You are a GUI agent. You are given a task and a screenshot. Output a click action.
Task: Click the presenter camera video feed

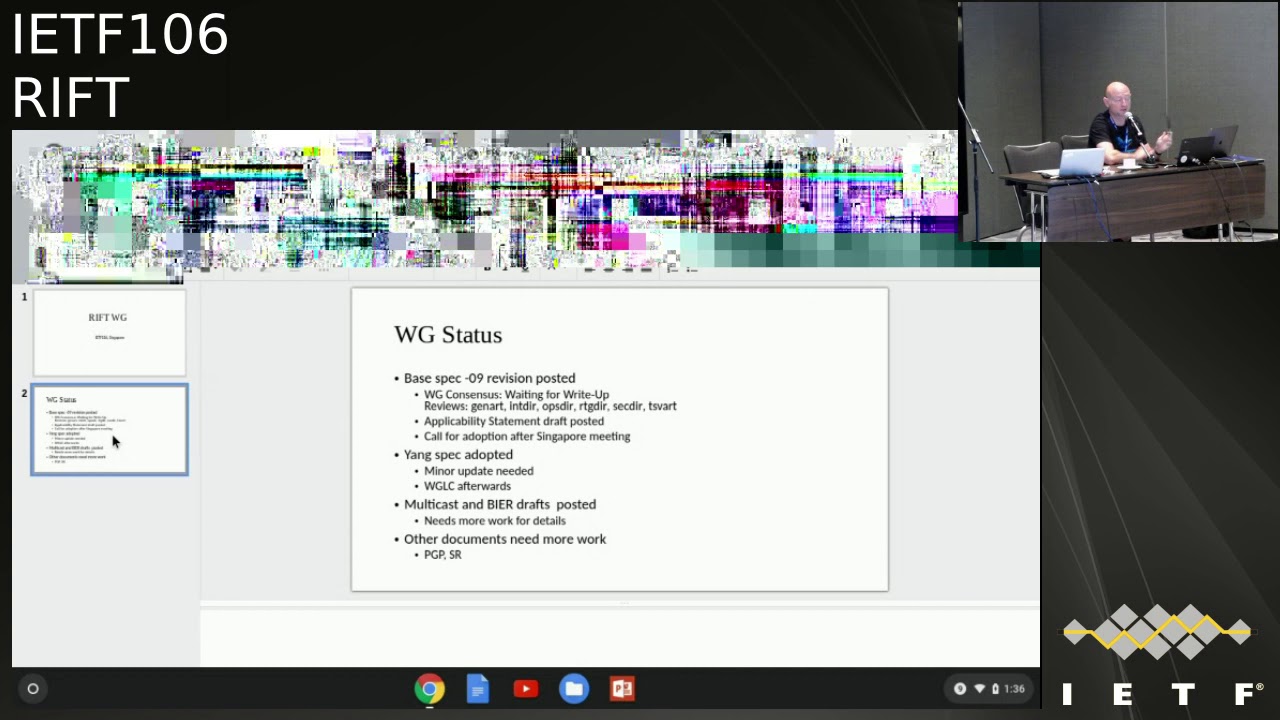click(x=1119, y=122)
